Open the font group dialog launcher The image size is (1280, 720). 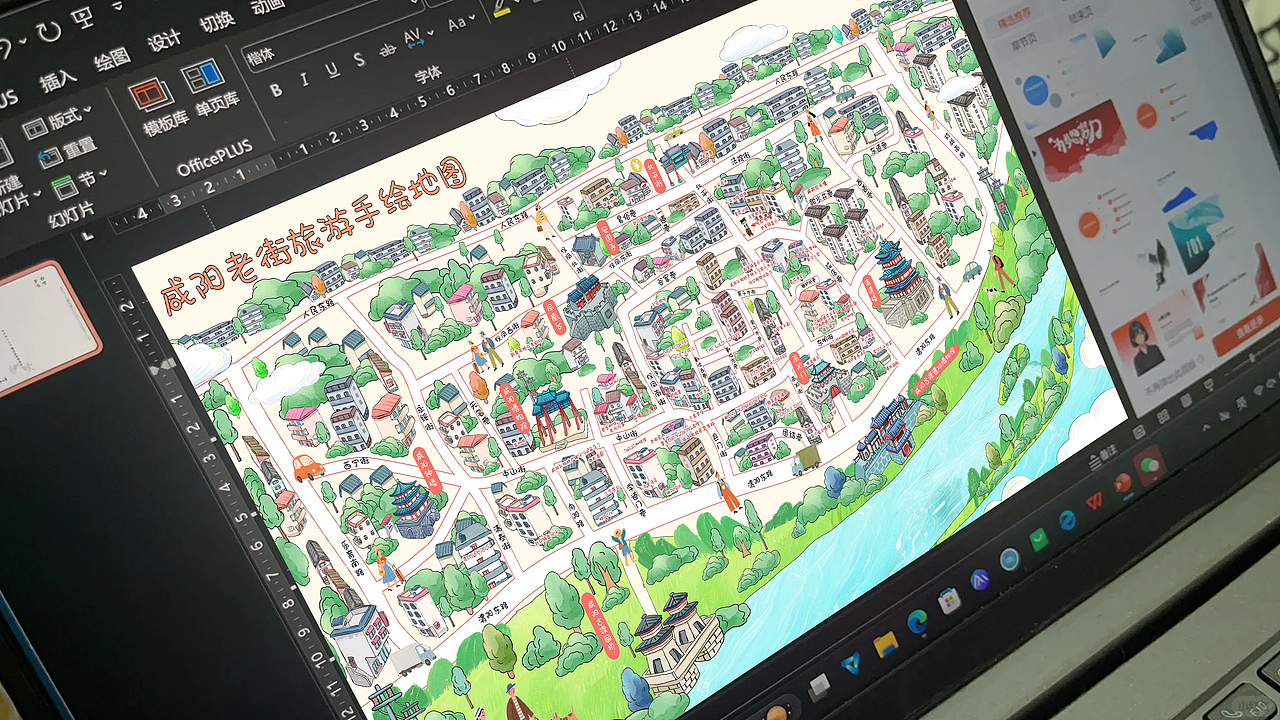[579, 18]
